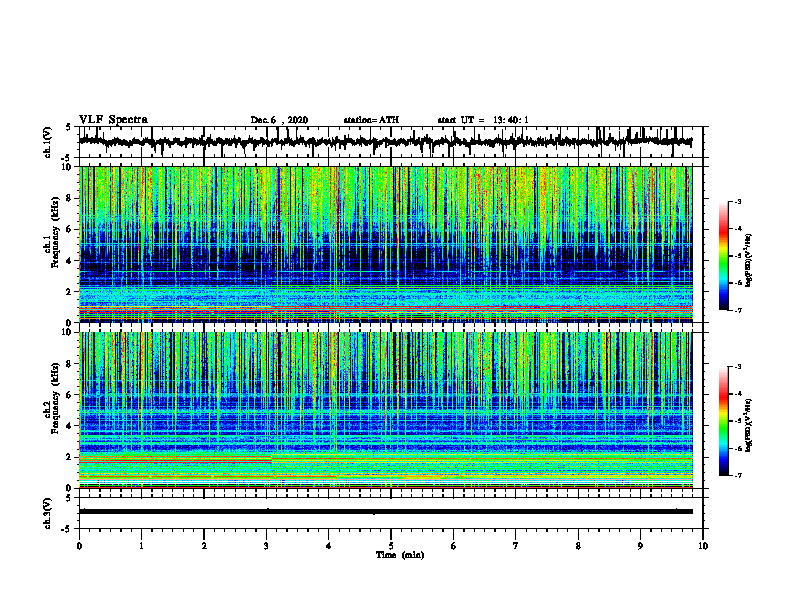The height and width of the screenshot is (612, 792).
Task: Click time axis tick label "2"
Action: point(204,546)
